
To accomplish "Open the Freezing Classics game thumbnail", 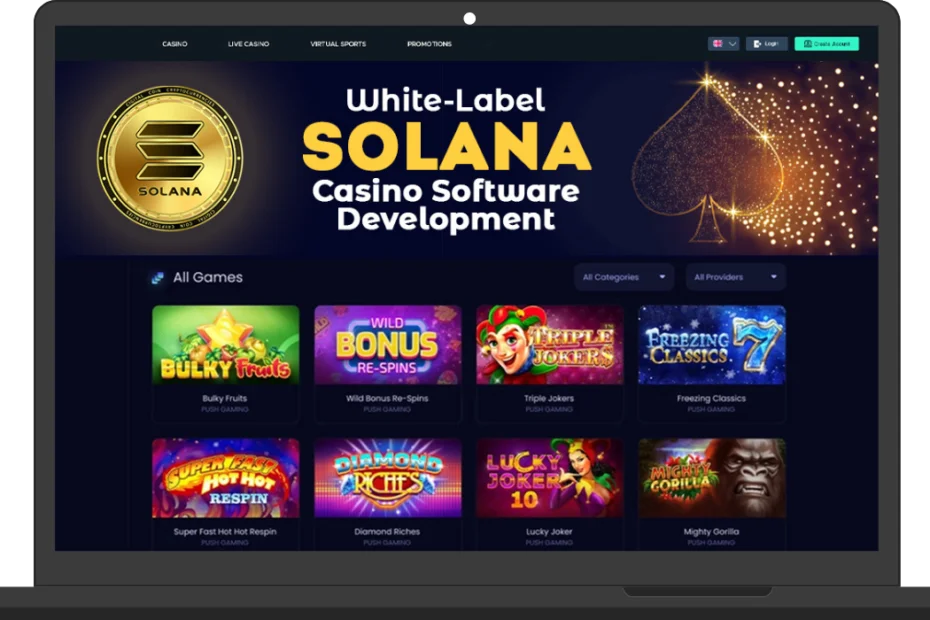I will tap(711, 345).
